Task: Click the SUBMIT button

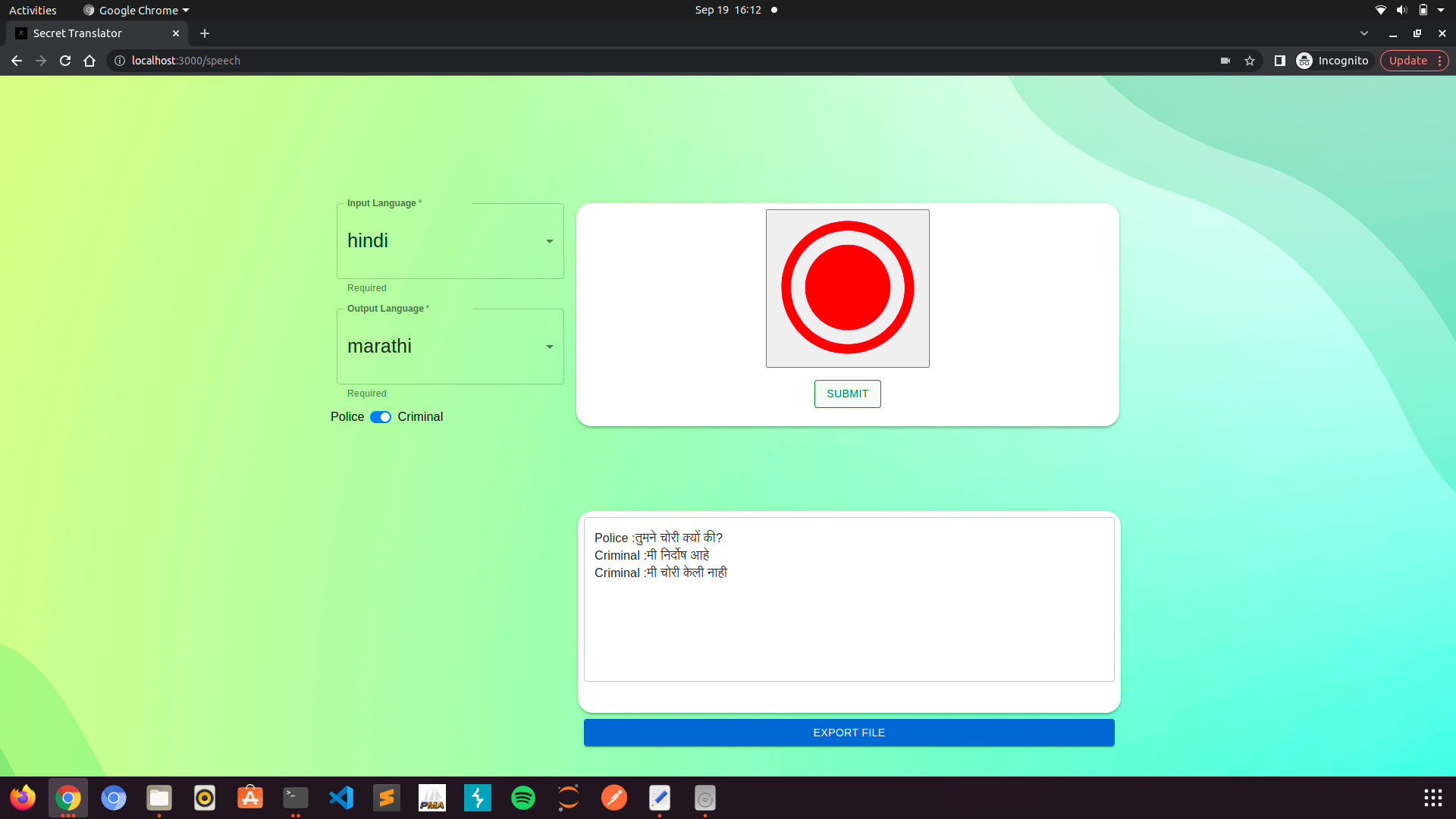Action: (x=847, y=394)
